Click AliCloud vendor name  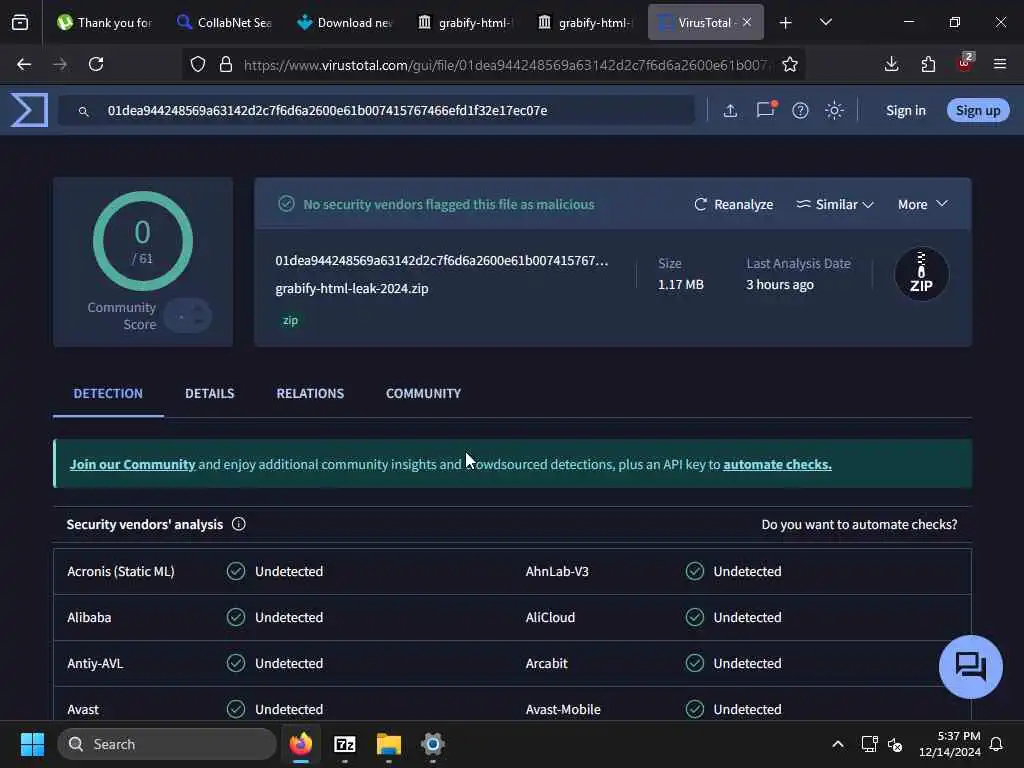click(x=550, y=617)
